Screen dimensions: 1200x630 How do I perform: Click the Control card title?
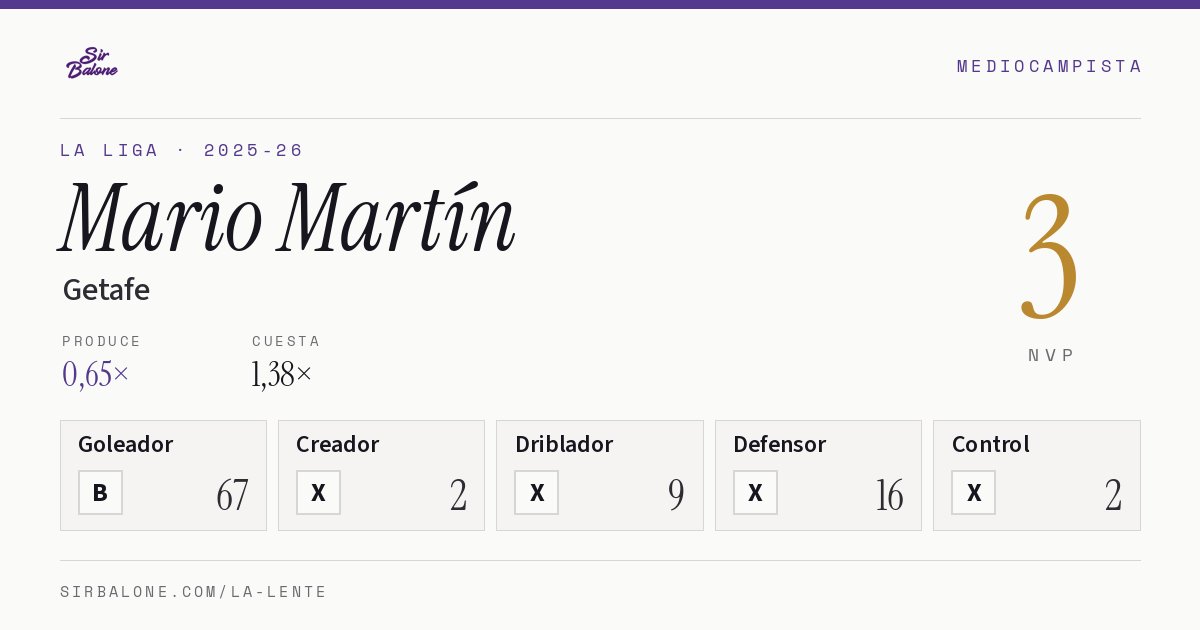[990, 444]
